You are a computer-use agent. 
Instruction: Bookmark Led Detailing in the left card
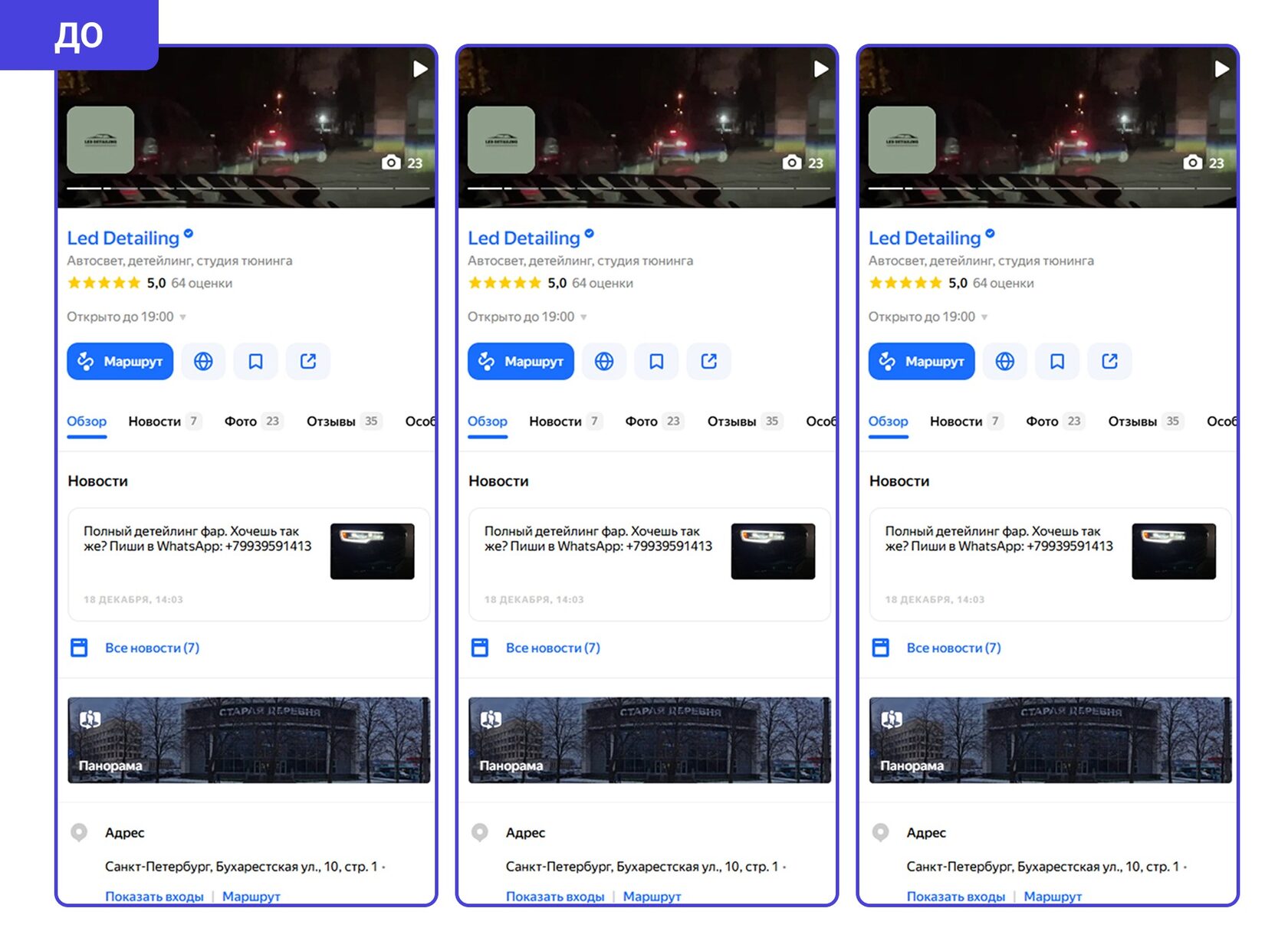(x=255, y=361)
